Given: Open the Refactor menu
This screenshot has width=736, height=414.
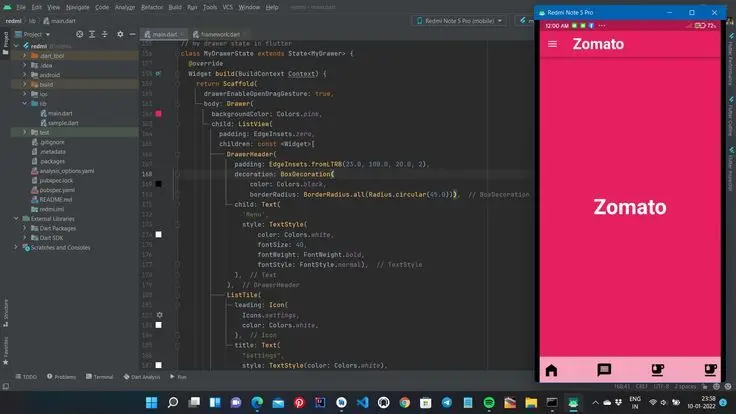Looking at the screenshot, I should (152, 7).
